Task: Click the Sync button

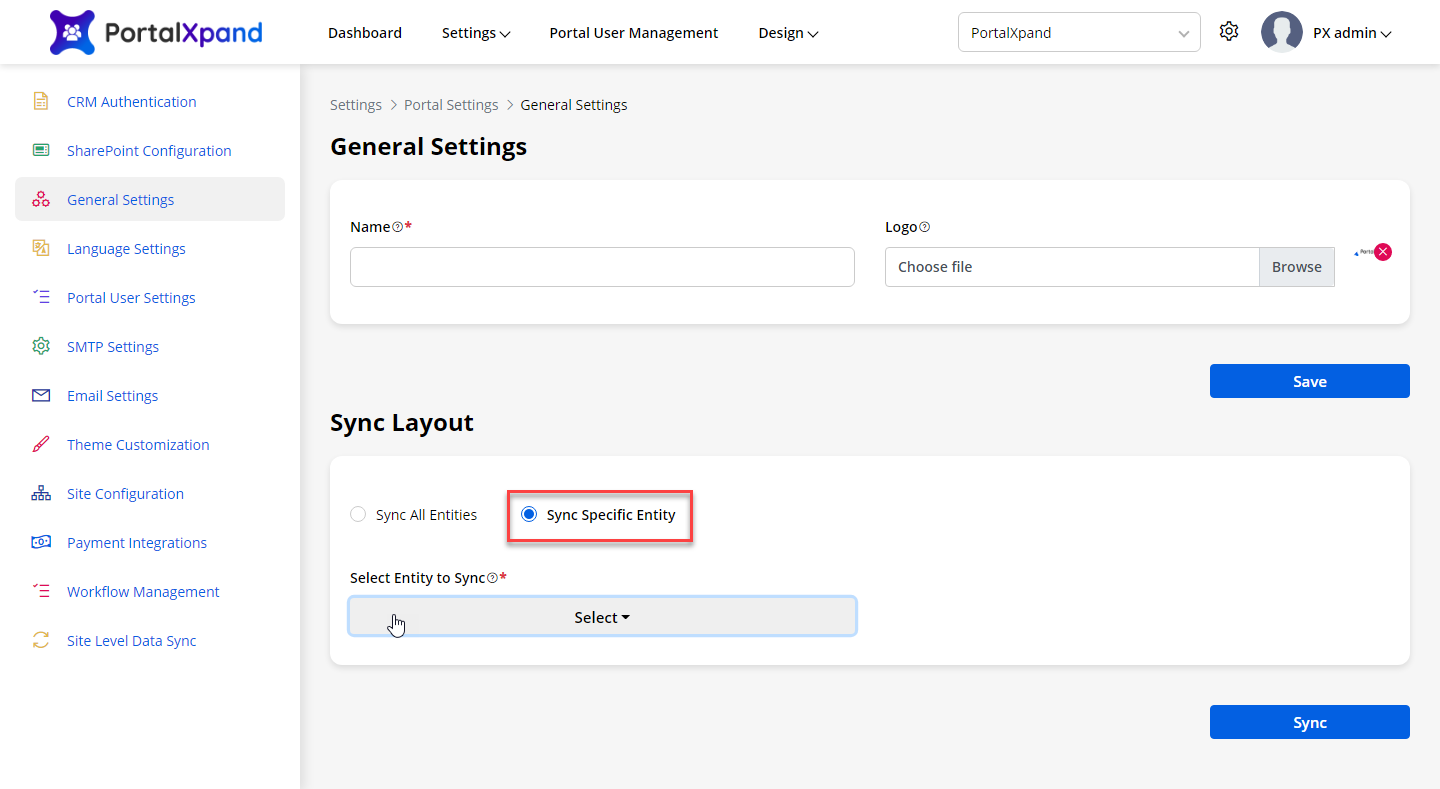Action: click(1309, 722)
